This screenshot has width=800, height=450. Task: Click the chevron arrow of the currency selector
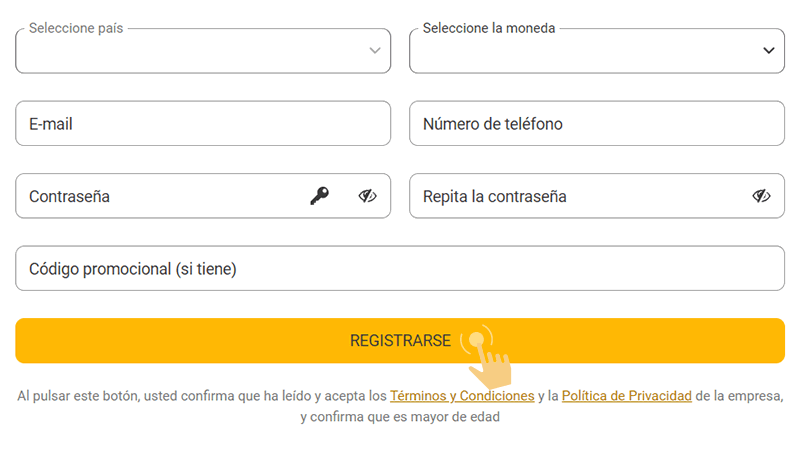point(769,50)
